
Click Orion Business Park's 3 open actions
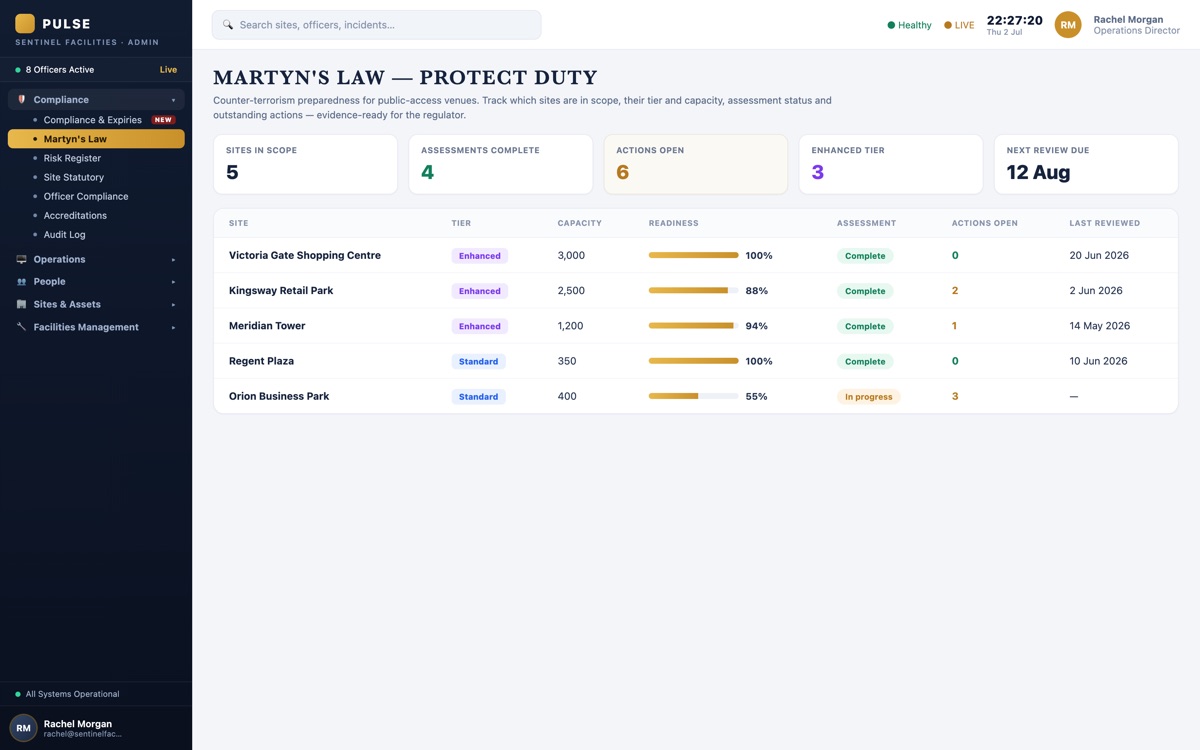955,397
